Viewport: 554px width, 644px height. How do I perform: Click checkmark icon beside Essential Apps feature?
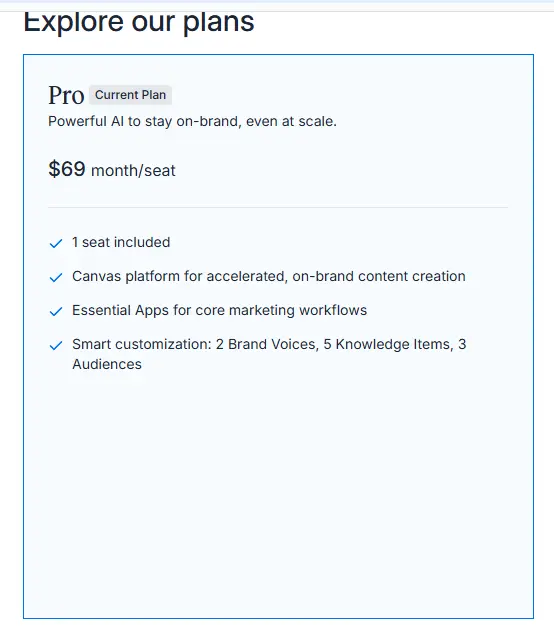pos(55,312)
